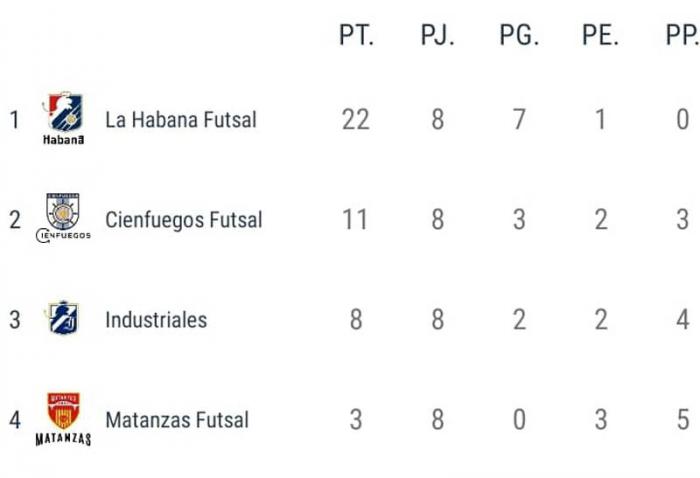Click the La Habana Futsal team logo
Viewport: 700px width, 478px height.
pos(63,119)
